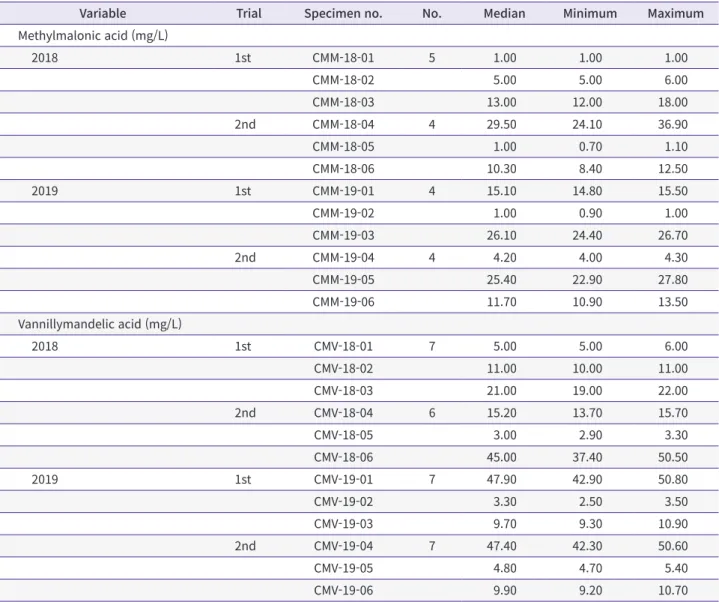Click the 'No.' column header

[432, 13]
